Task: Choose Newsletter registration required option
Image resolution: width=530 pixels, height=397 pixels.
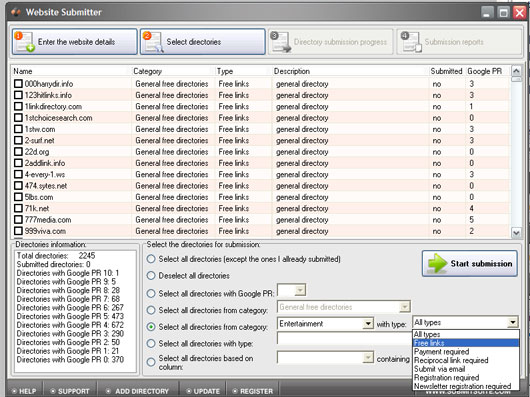Action: pos(466,386)
